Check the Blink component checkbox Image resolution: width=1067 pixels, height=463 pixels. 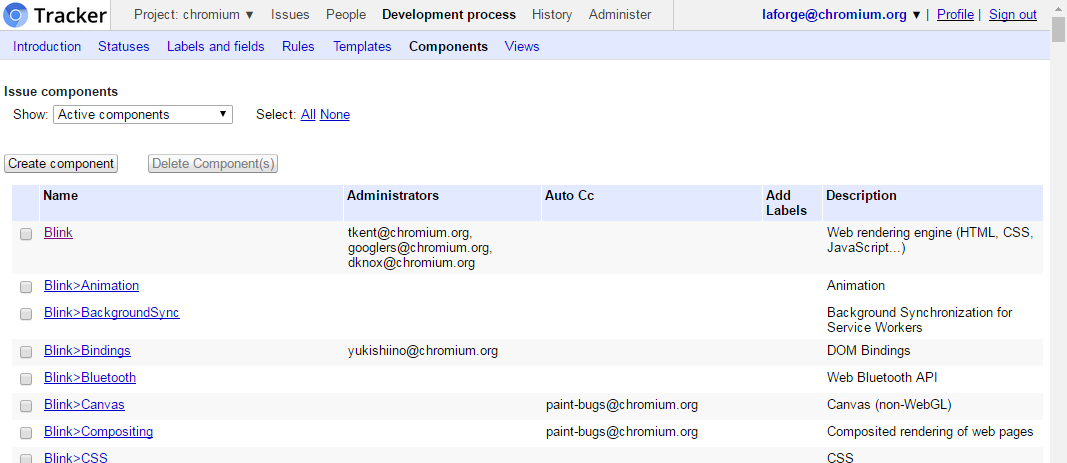(x=26, y=234)
